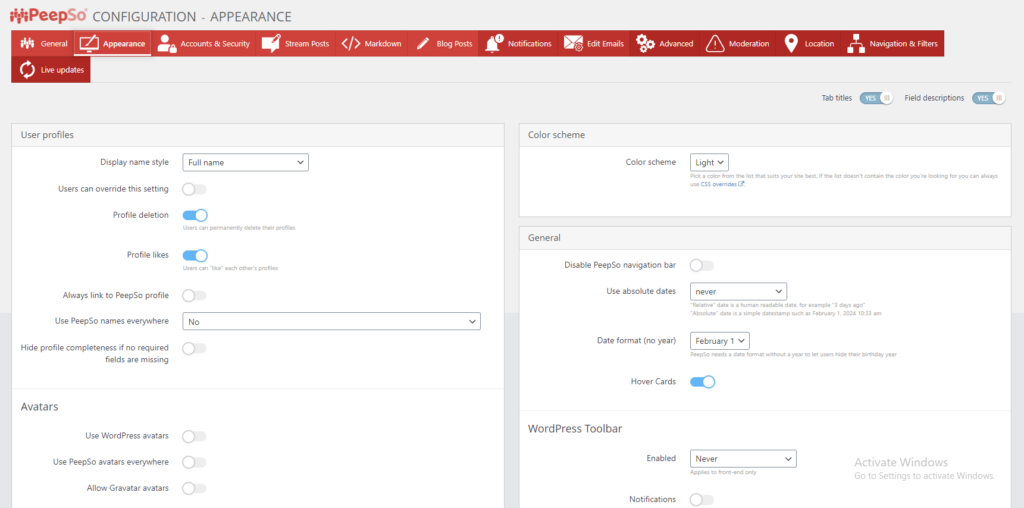Turn off the Hover Cards switch
This screenshot has height=508, width=1024.
tap(703, 382)
